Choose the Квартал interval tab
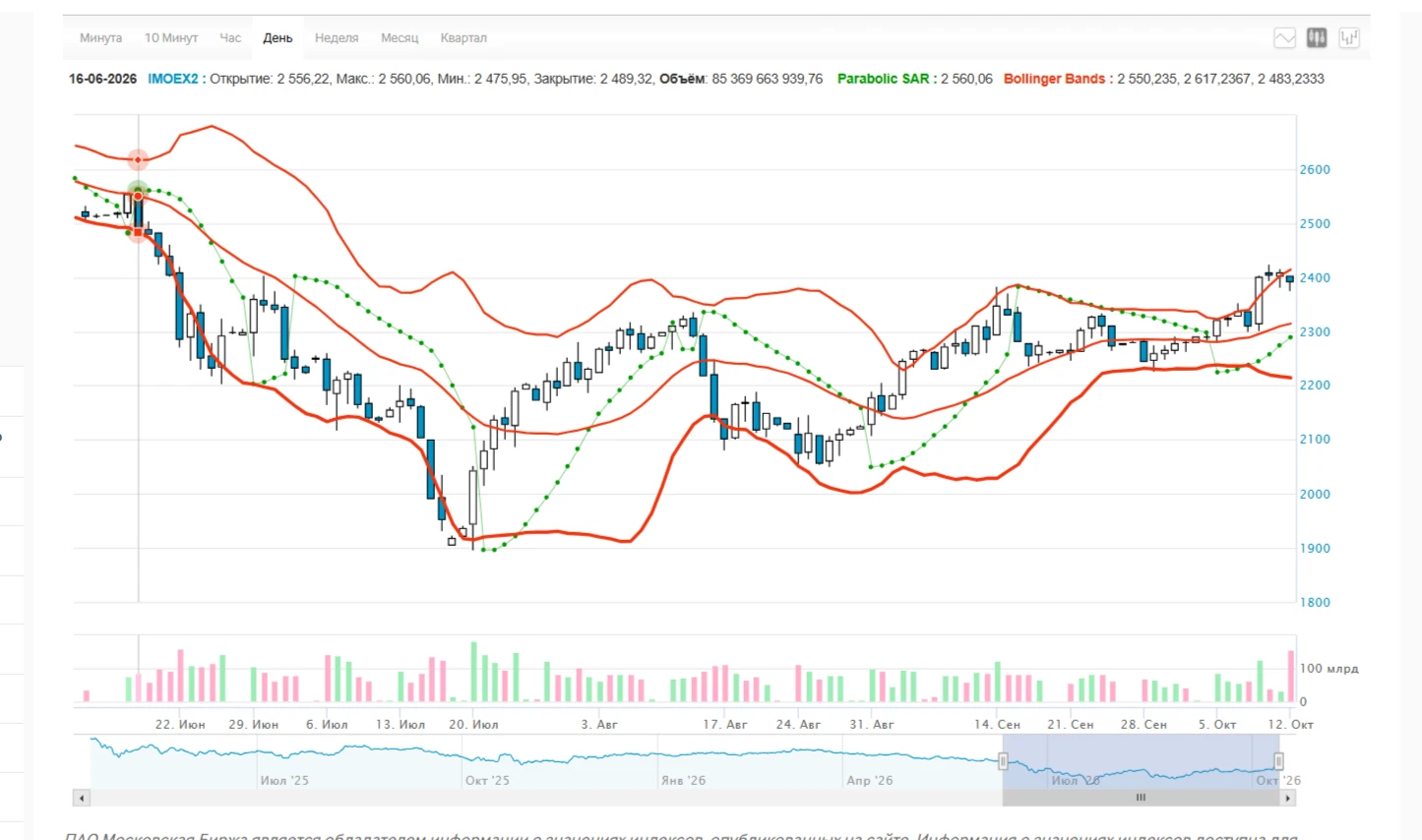This screenshot has height=840, width=1422. click(464, 38)
